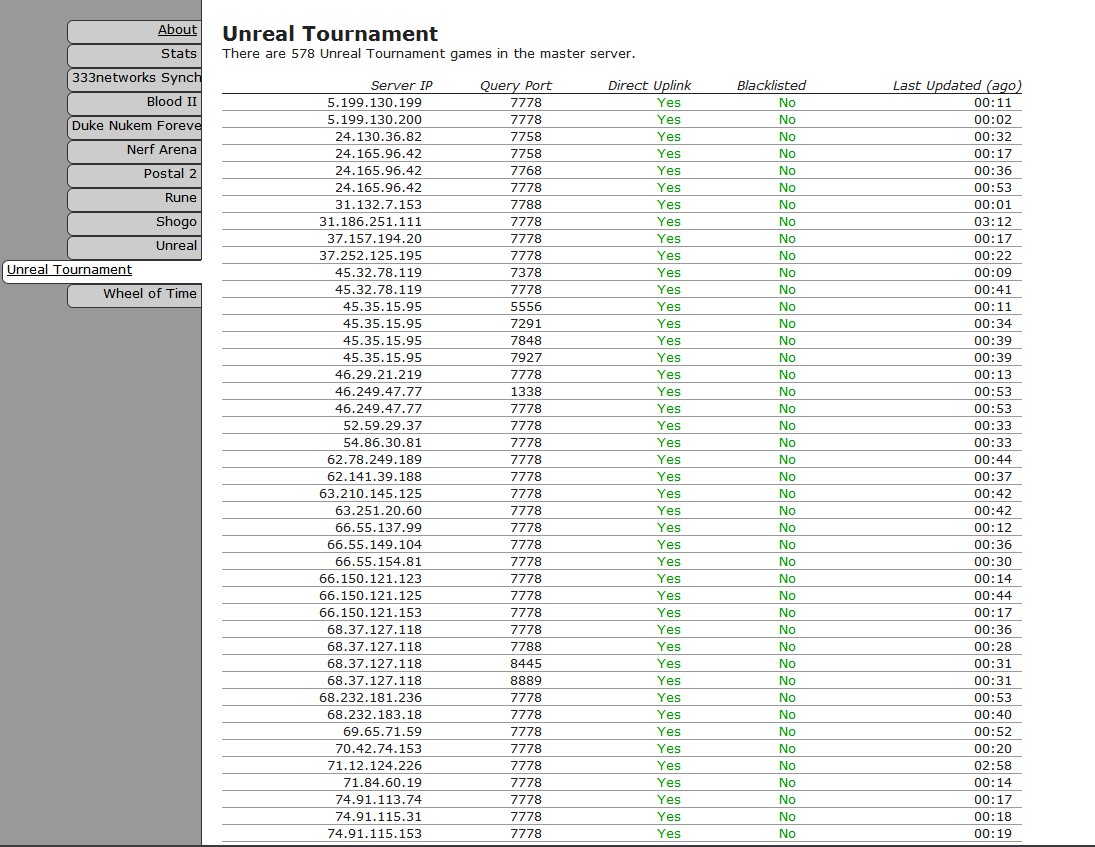Select server IP 66.150.121.123

point(371,578)
